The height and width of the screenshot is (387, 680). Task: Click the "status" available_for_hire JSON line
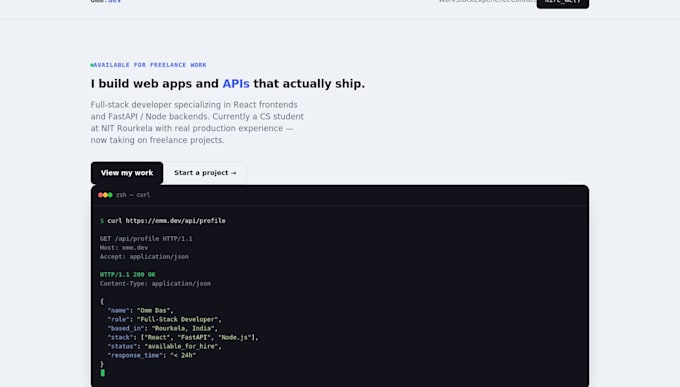(164, 346)
